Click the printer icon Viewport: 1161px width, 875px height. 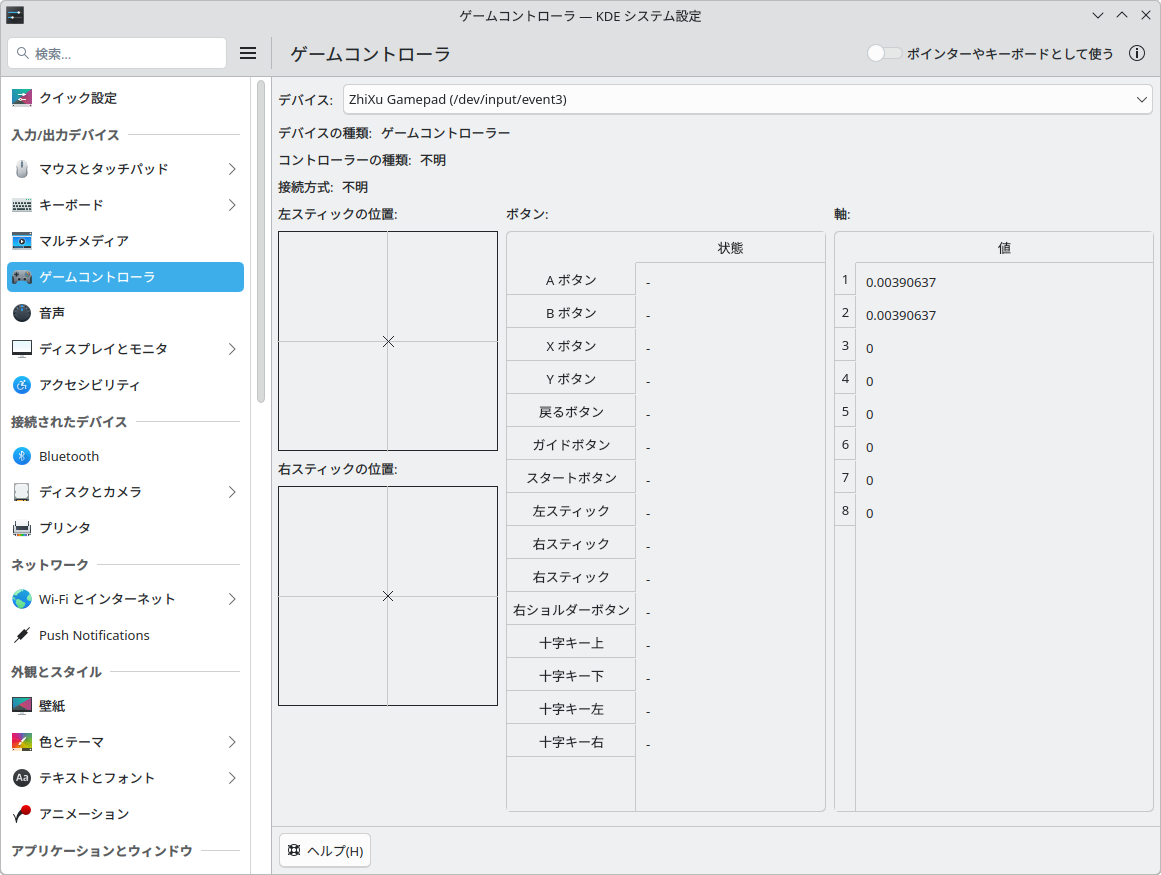coord(22,528)
